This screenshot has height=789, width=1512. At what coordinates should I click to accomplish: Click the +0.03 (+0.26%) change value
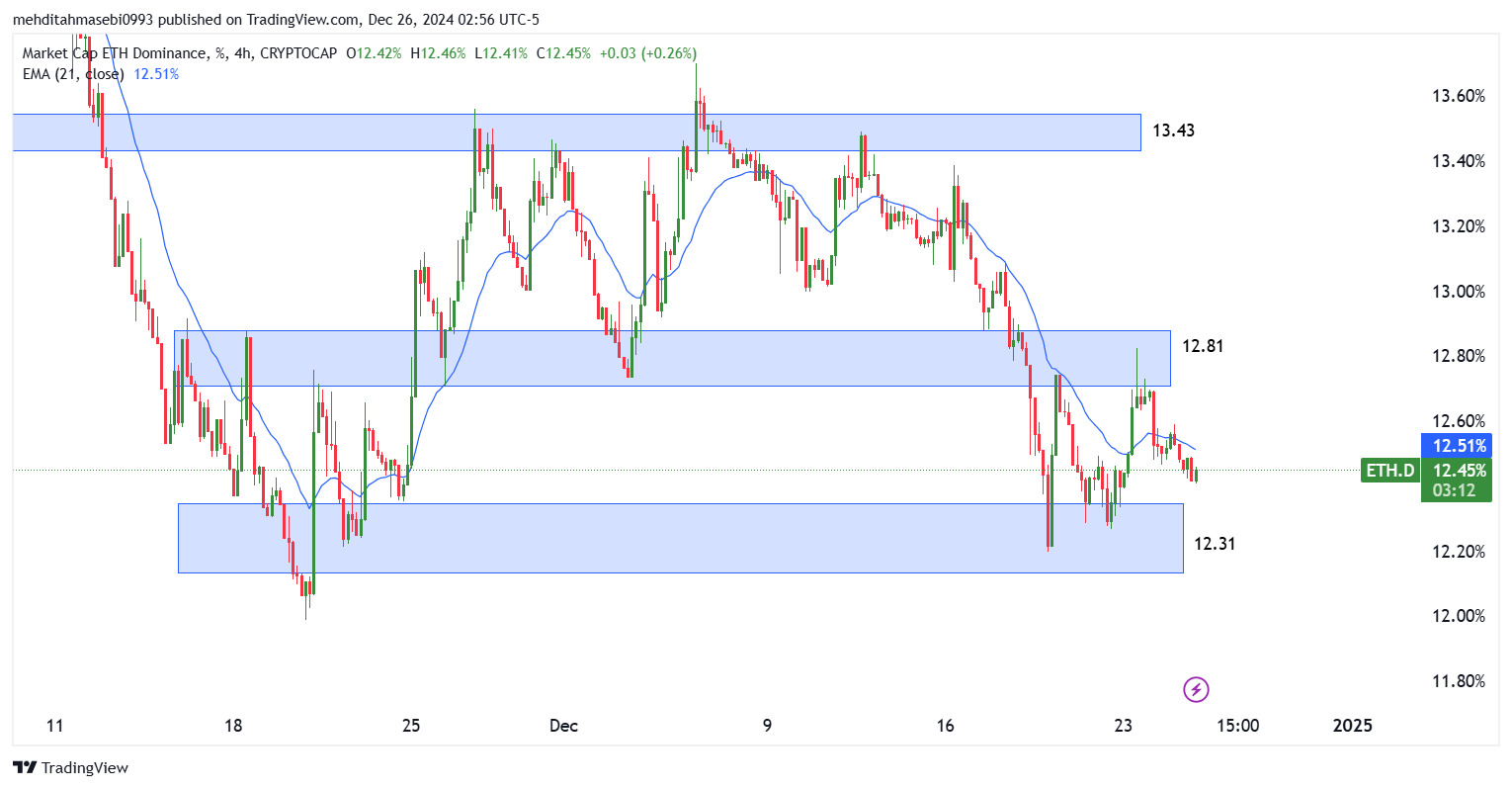[648, 53]
